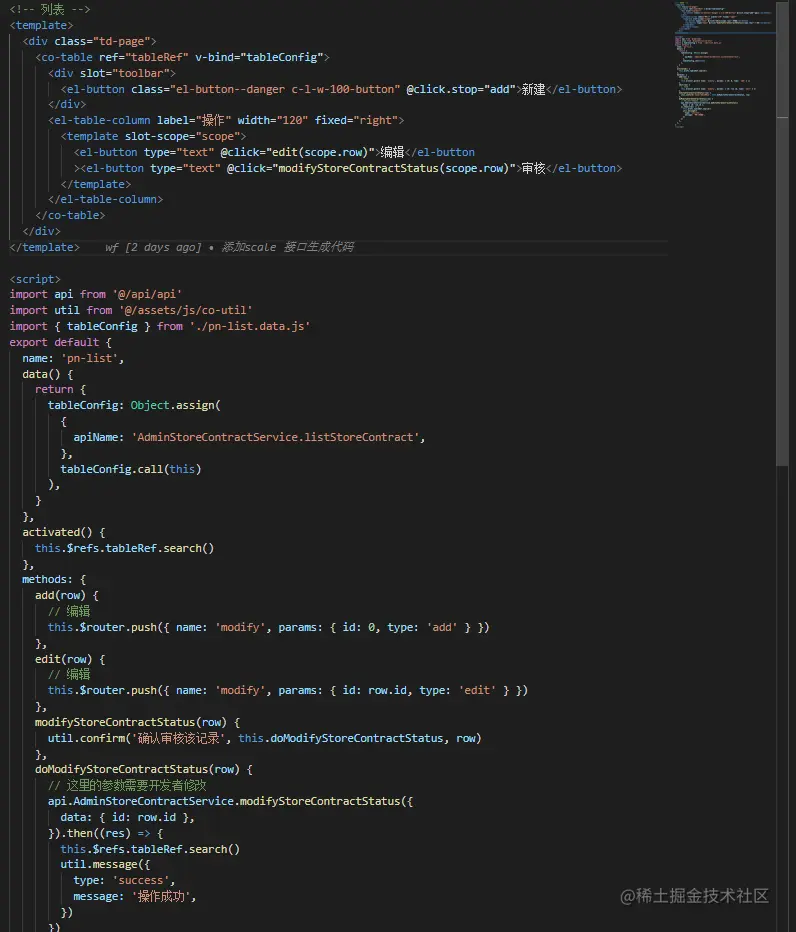Screen dimensions: 796x932
Task: Click the 'export default {' line
Action: click(x=61, y=343)
